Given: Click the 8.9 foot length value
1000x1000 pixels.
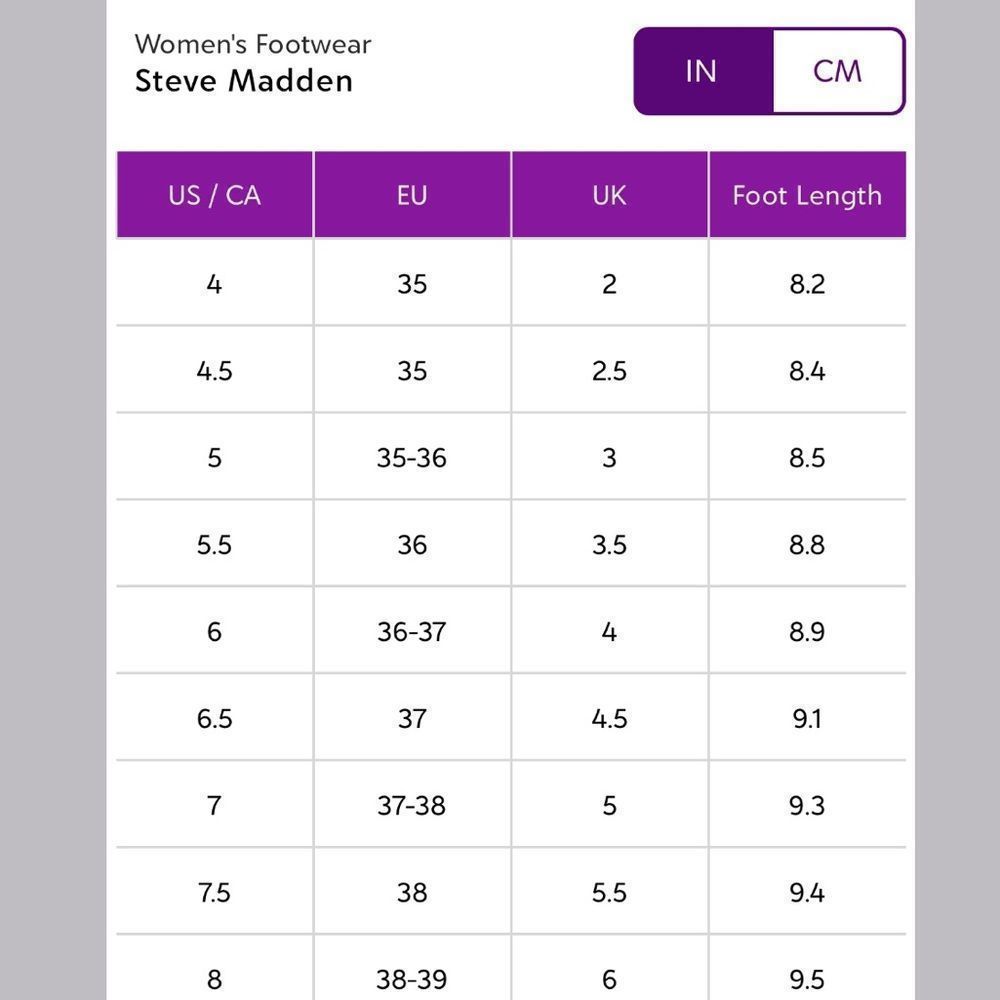Looking at the screenshot, I should click(x=807, y=632).
